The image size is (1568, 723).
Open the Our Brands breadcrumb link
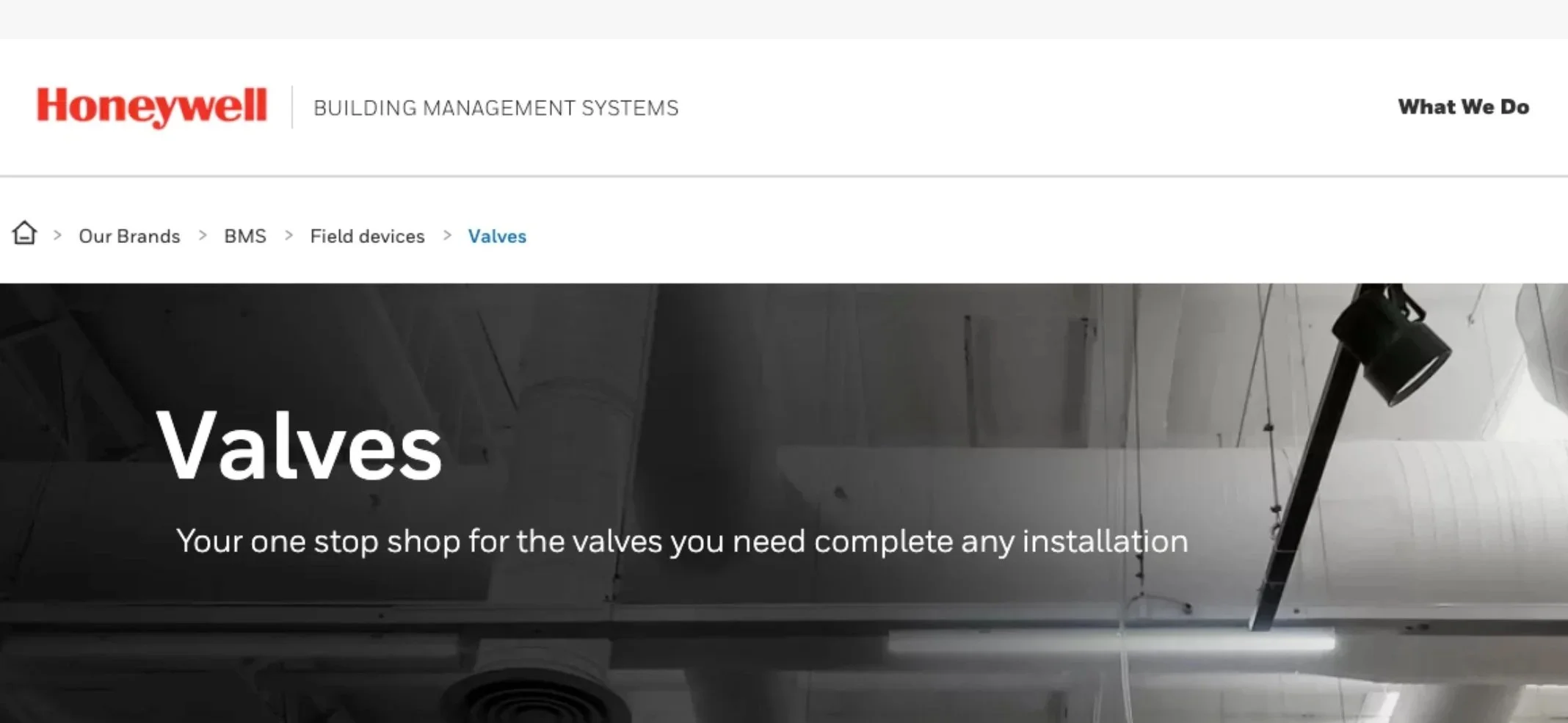tap(129, 236)
